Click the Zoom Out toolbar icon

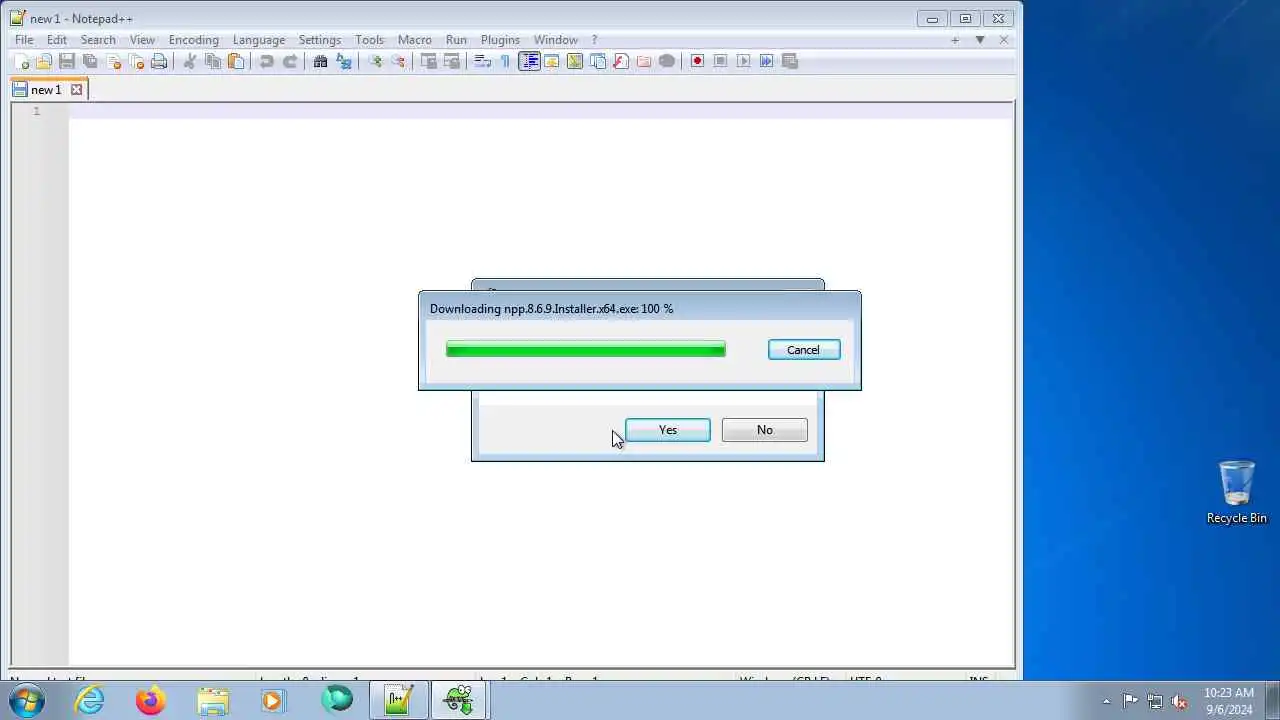(398, 61)
